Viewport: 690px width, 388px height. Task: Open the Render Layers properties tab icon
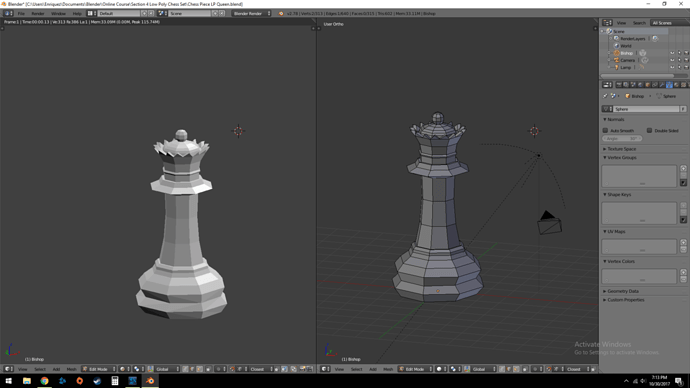click(x=626, y=85)
